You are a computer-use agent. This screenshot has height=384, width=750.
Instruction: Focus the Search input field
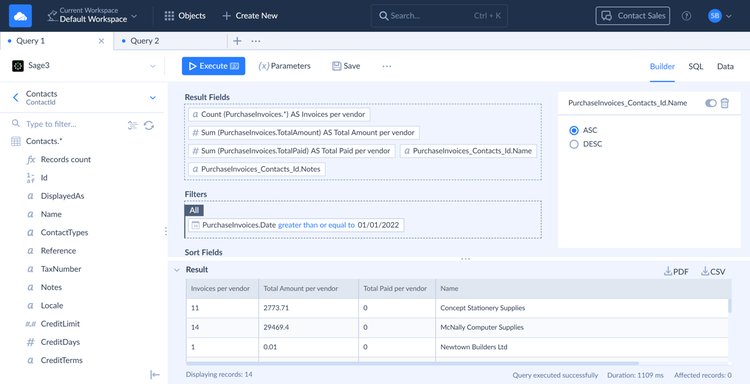439,16
